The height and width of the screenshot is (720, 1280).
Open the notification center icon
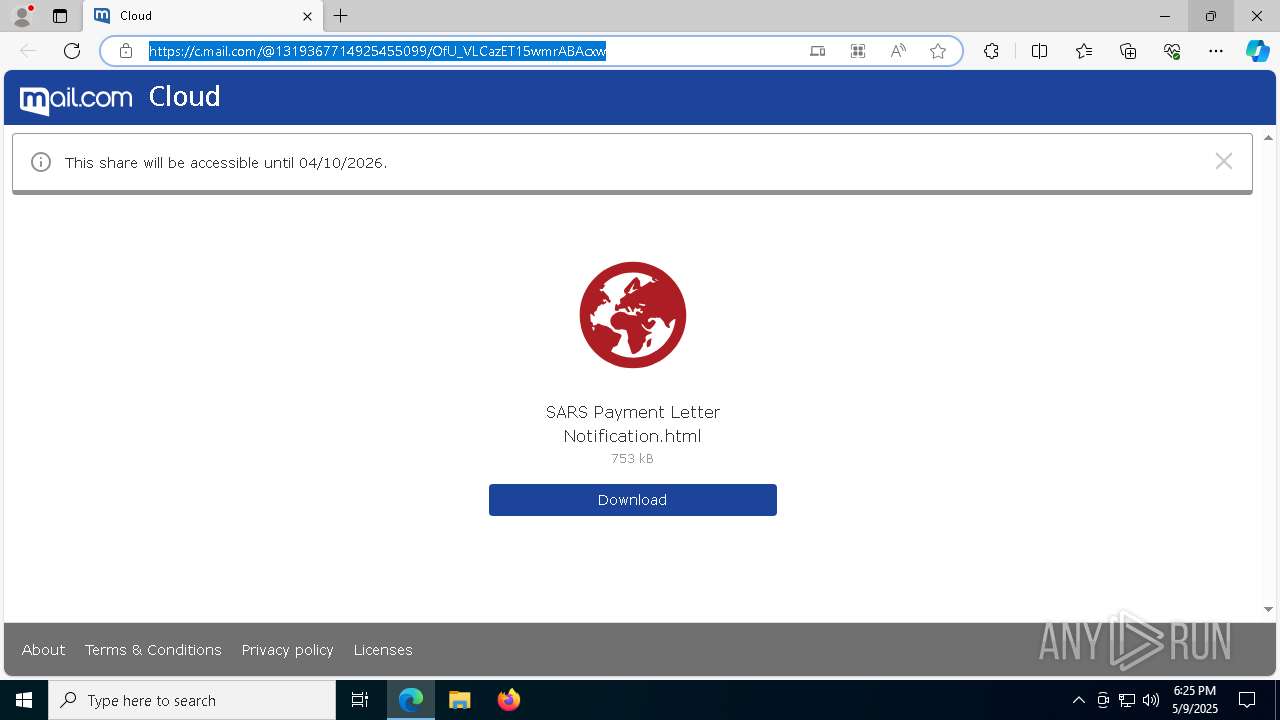pyautogui.click(x=1247, y=700)
